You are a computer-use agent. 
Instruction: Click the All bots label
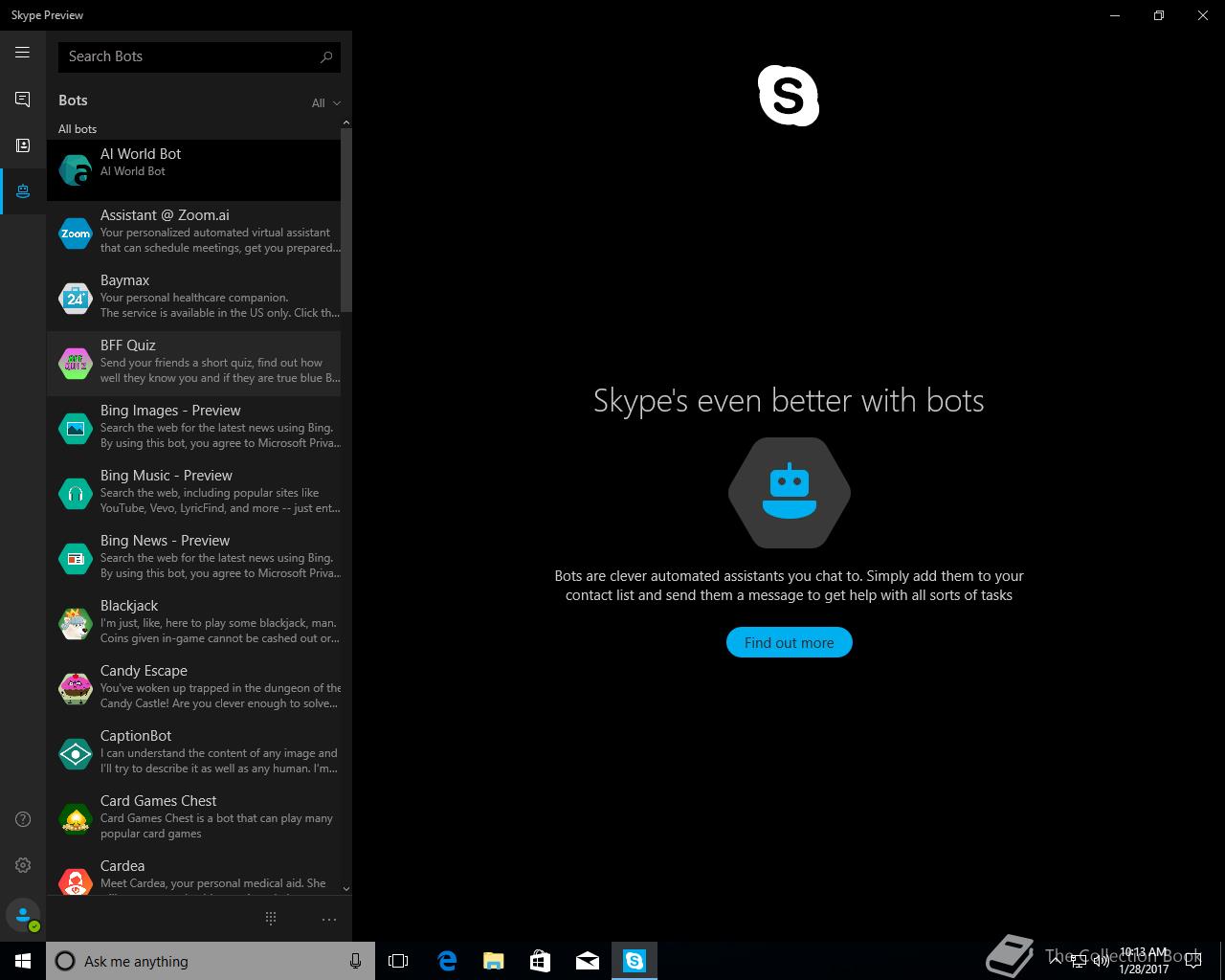pyautogui.click(x=78, y=129)
